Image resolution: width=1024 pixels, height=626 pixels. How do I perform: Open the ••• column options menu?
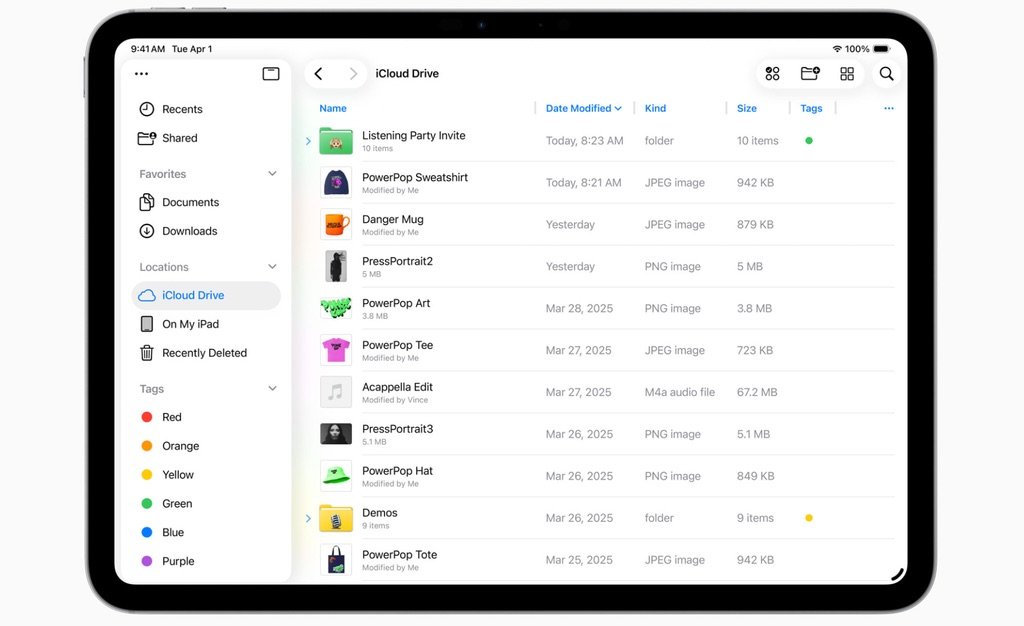click(x=888, y=108)
